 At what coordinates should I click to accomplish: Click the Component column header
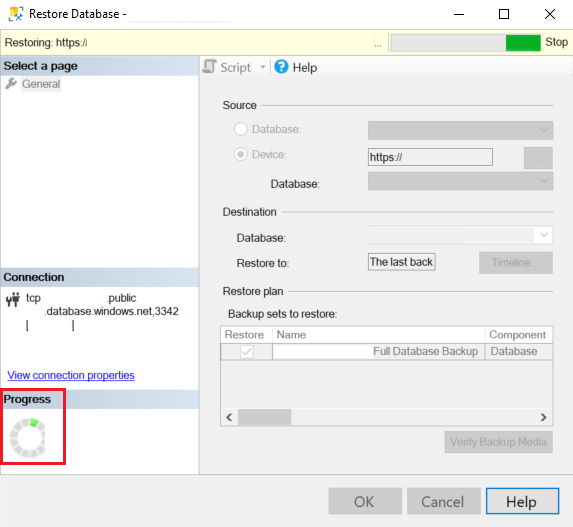click(x=519, y=335)
